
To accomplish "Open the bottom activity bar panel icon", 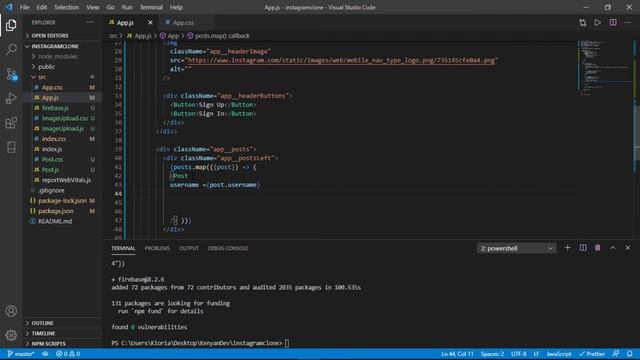I will [11, 147].
